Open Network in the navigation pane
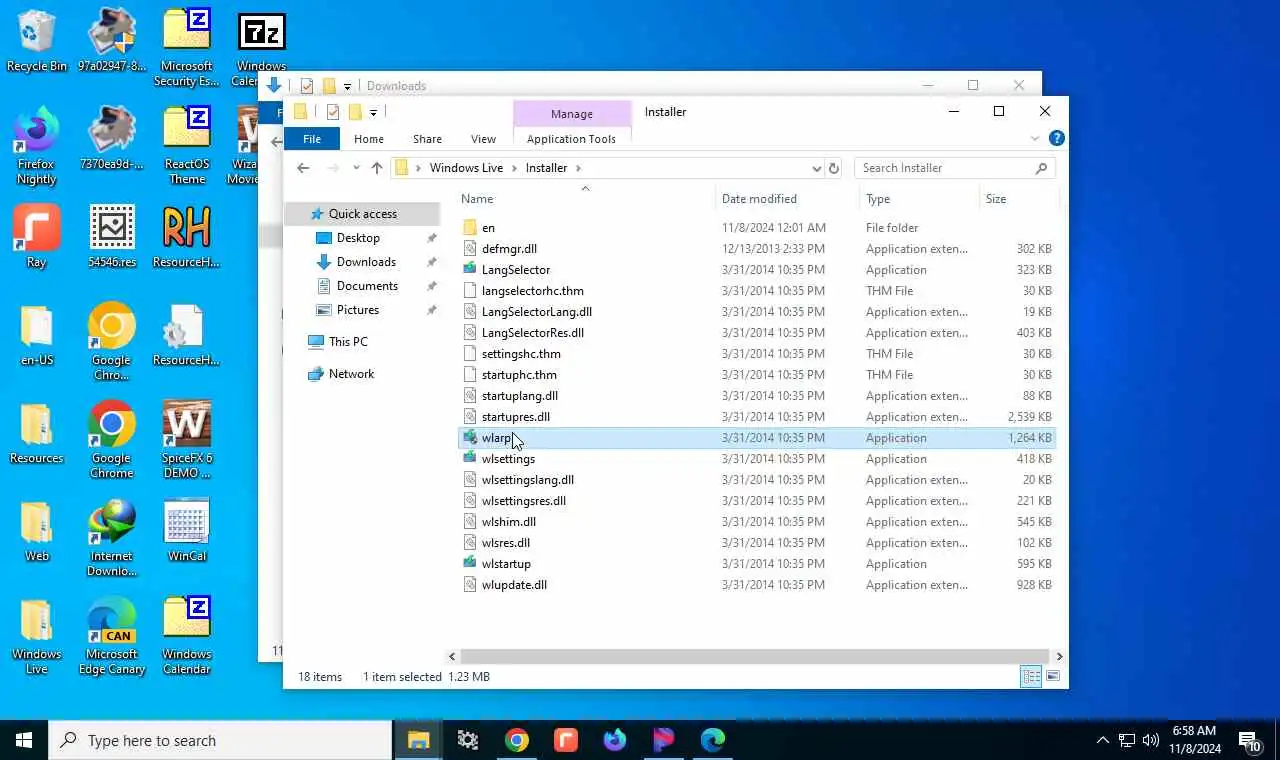The width and height of the screenshot is (1280, 760). [351, 374]
